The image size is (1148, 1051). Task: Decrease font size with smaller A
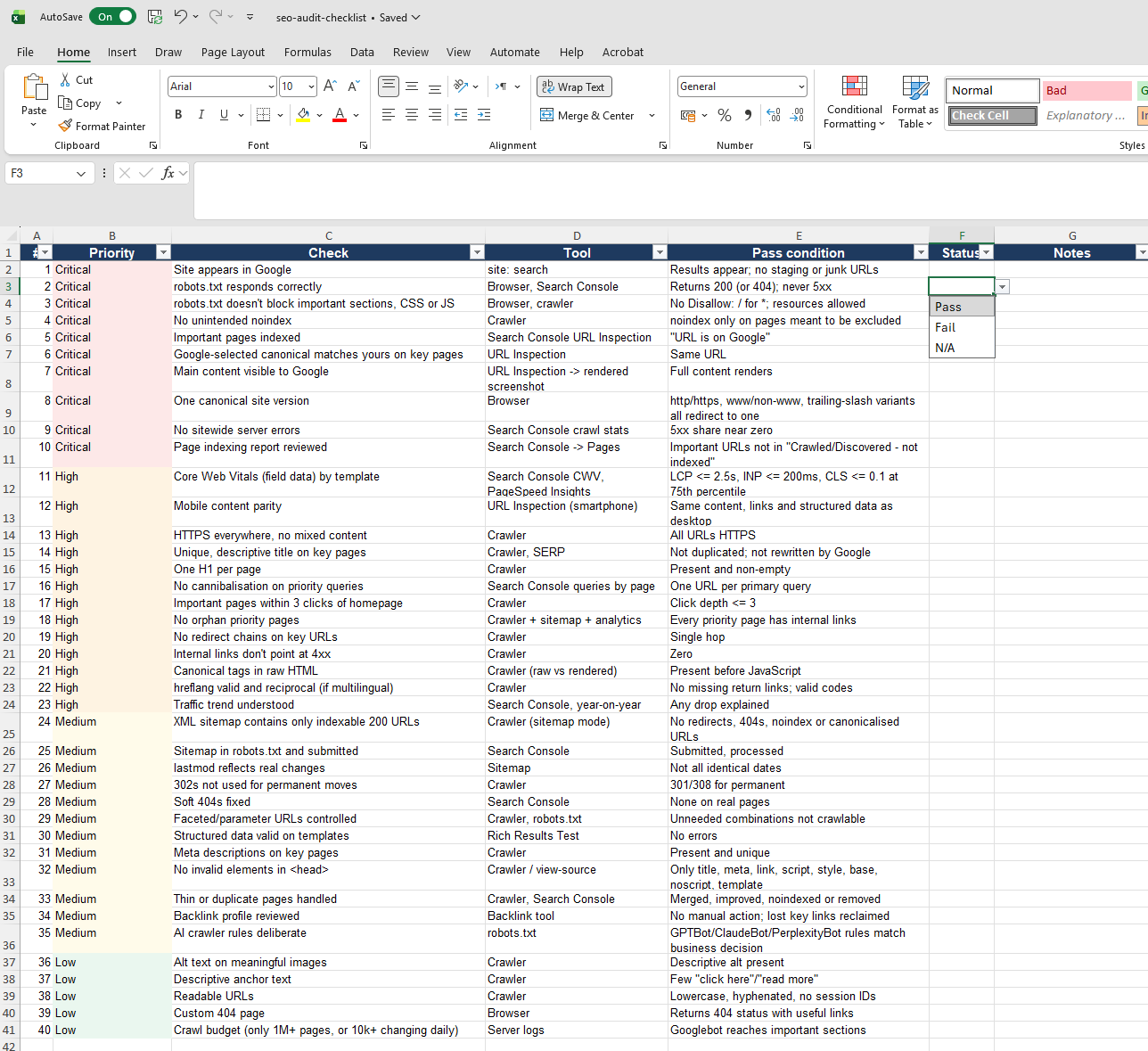tap(354, 86)
